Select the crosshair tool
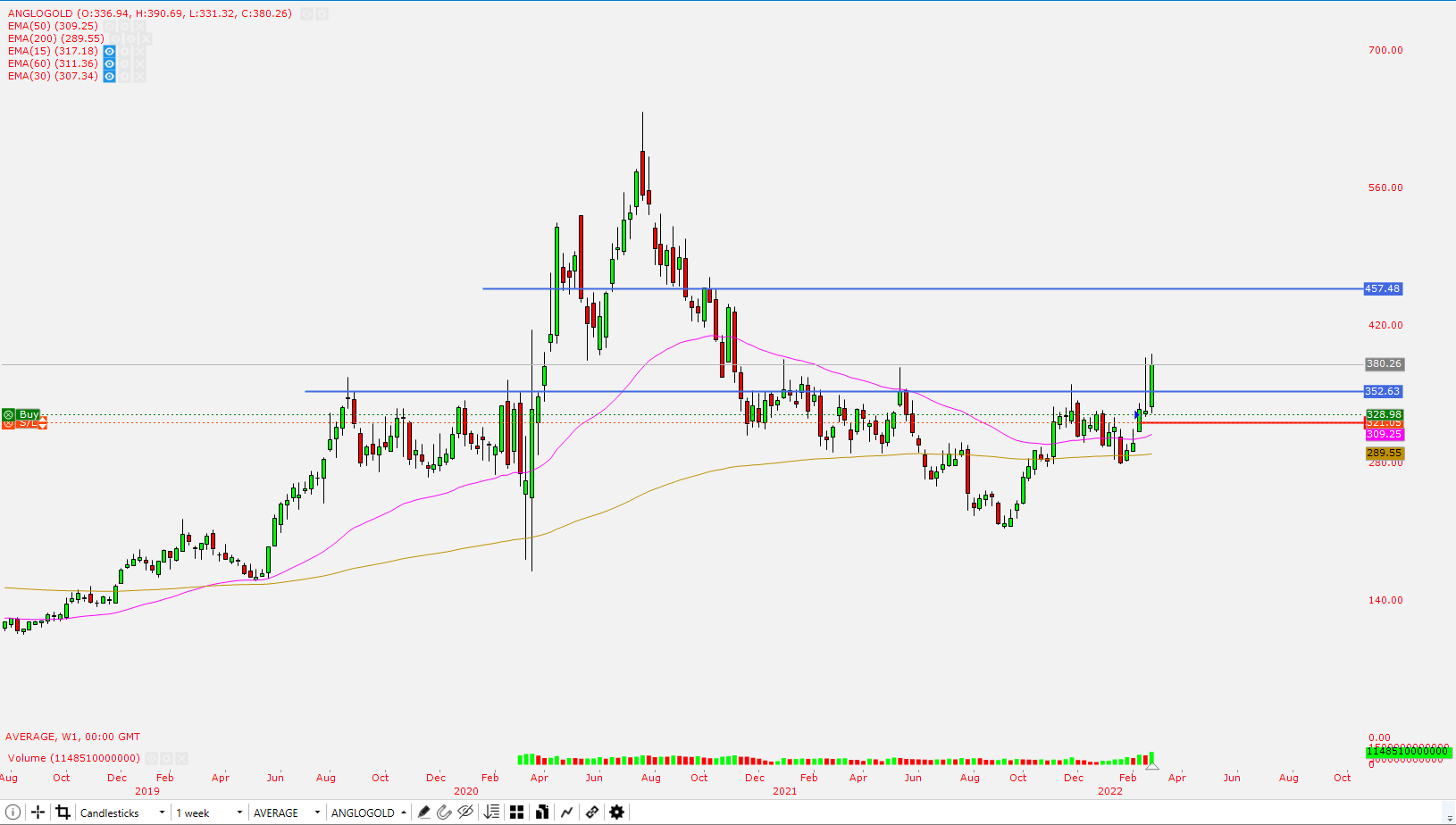 [x=38, y=812]
